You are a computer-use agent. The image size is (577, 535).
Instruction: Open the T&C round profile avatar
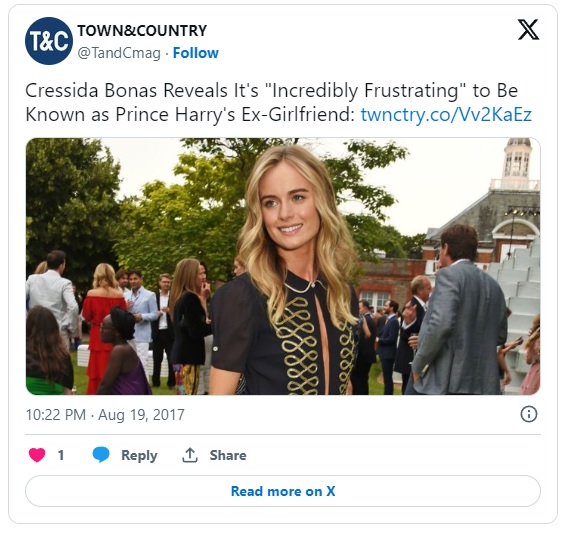[x=49, y=41]
